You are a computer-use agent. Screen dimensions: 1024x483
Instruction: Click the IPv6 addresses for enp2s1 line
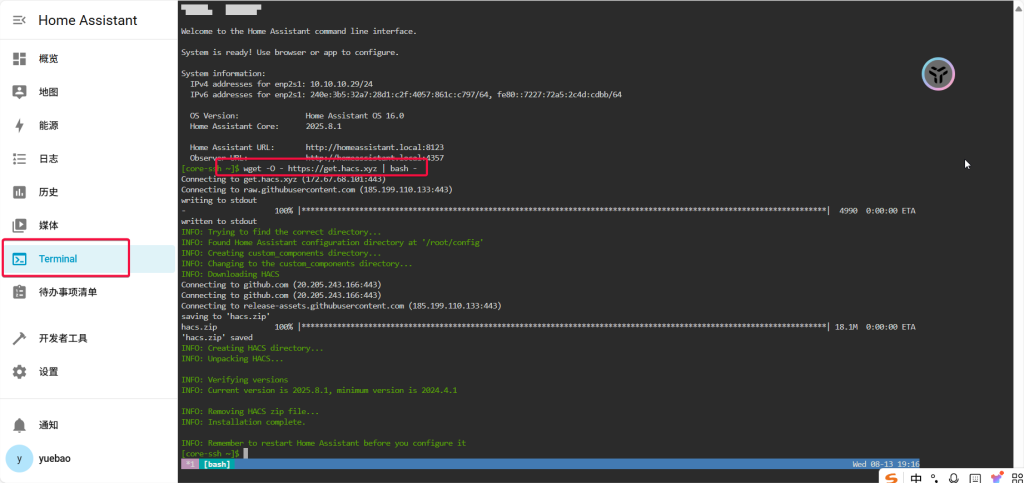coord(406,95)
